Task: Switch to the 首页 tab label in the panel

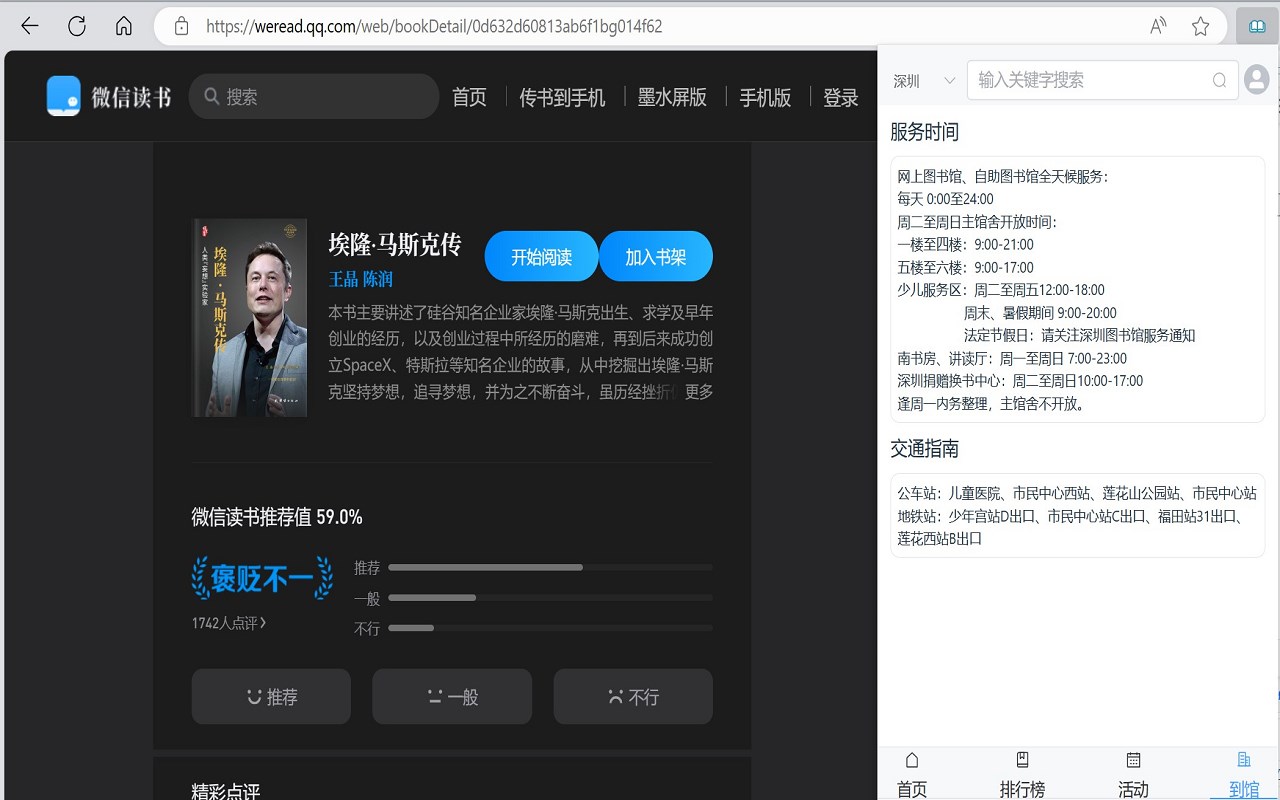Action: (x=911, y=789)
